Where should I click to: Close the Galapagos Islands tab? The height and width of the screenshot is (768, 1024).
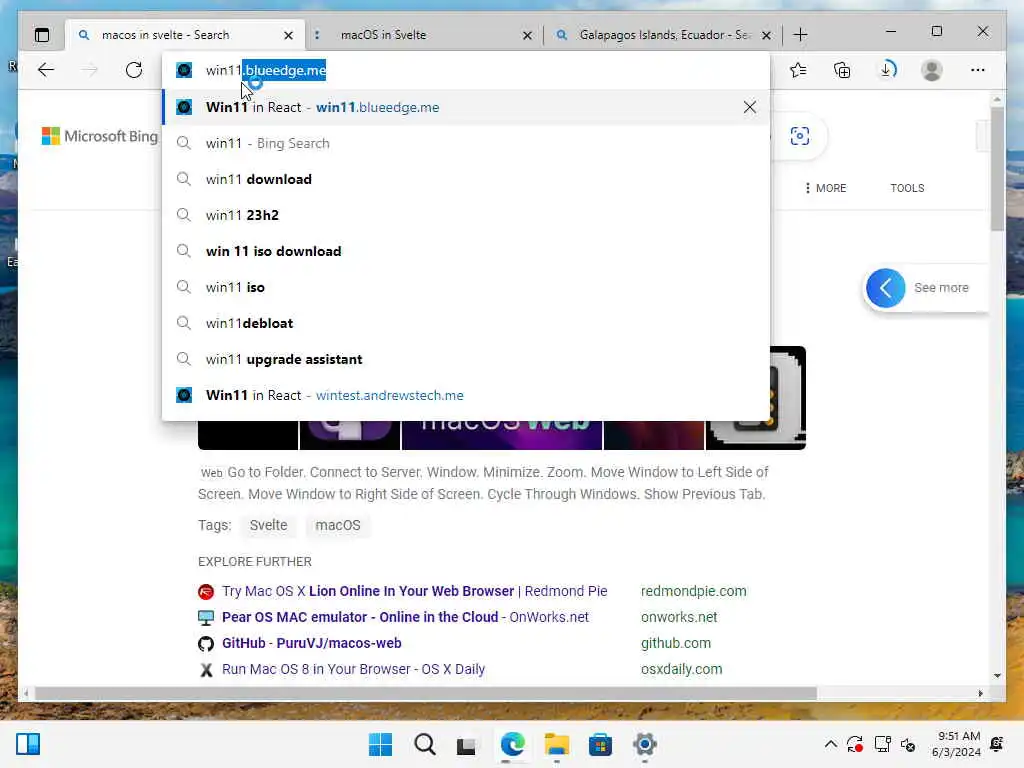click(767, 35)
